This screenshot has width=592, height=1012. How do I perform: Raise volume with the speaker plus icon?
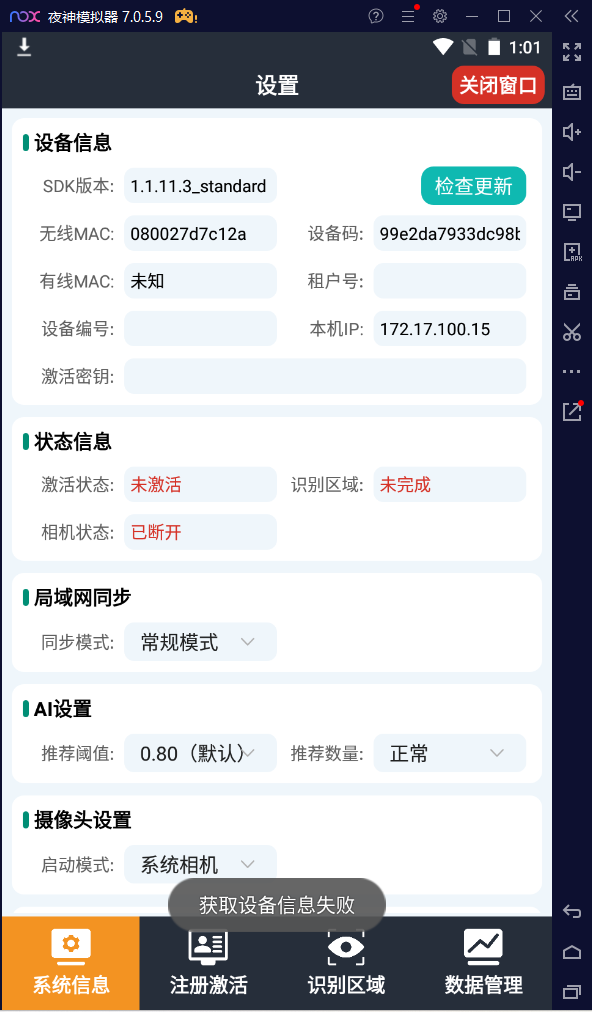(571, 132)
